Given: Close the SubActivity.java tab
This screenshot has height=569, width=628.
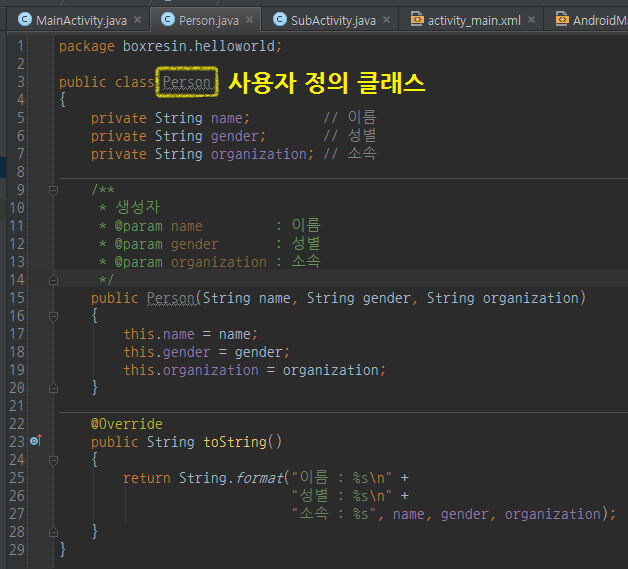Looking at the screenshot, I should [386, 20].
